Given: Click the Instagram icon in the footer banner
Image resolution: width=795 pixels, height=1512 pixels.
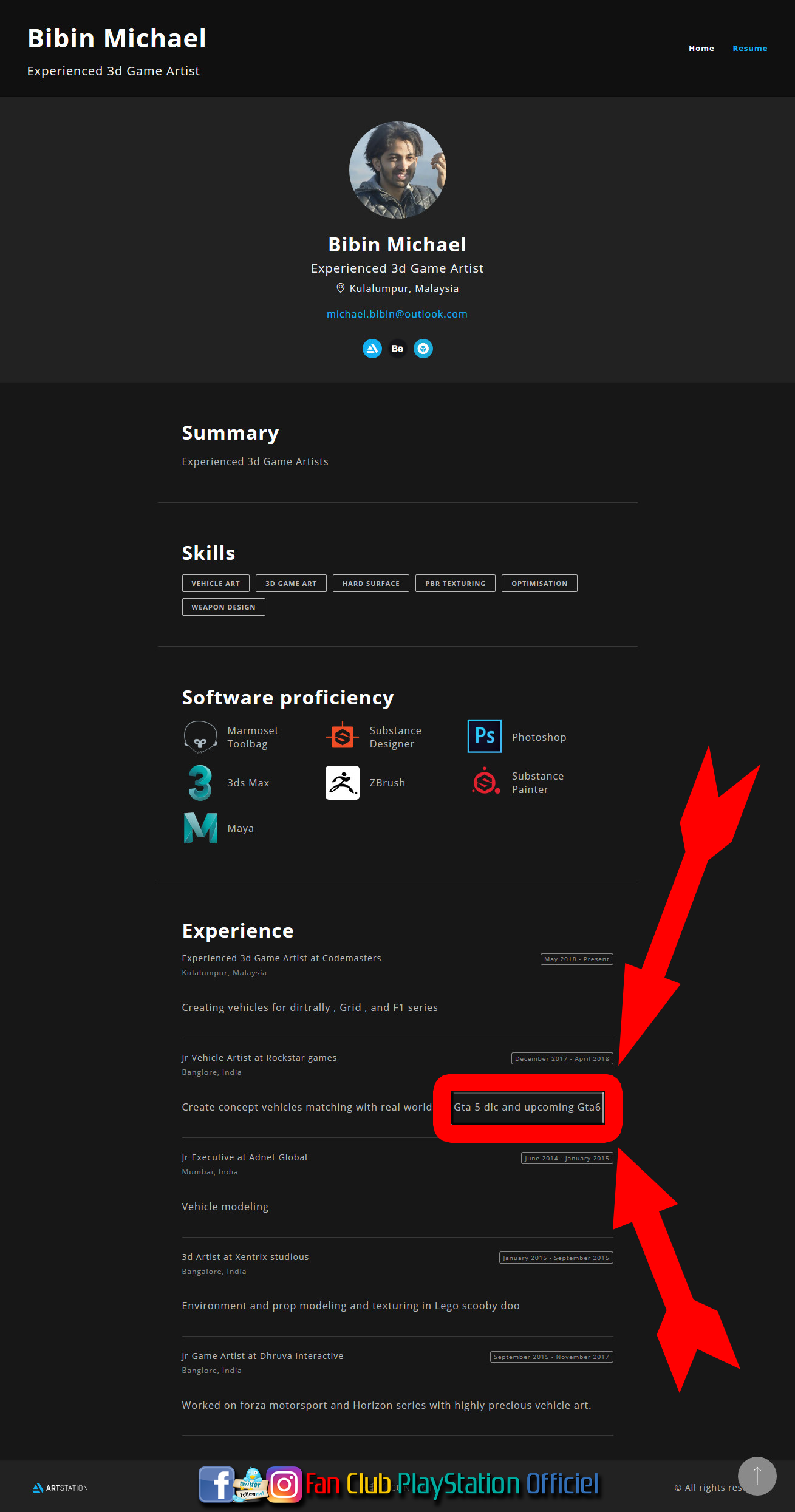Looking at the screenshot, I should coord(284,1485).
